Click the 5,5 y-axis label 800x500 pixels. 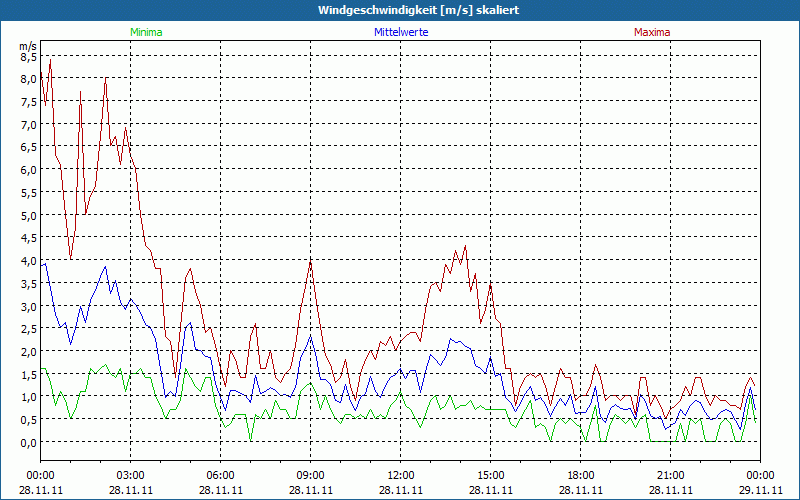click(x=29, y=192)
